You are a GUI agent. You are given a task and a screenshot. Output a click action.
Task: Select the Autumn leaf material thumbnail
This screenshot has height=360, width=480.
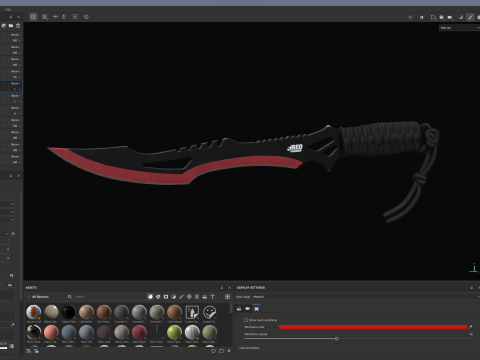[34, 312]
